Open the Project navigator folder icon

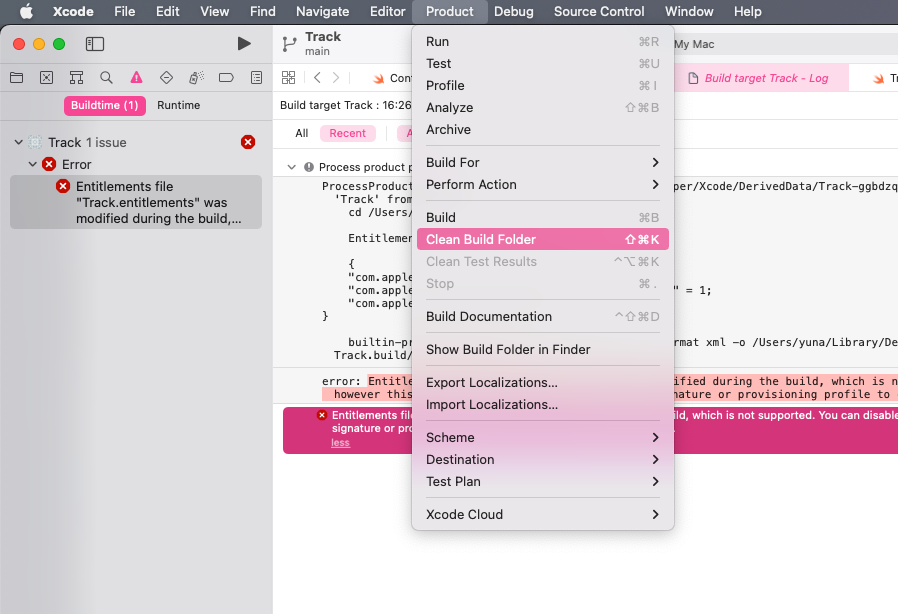point(17,78)
